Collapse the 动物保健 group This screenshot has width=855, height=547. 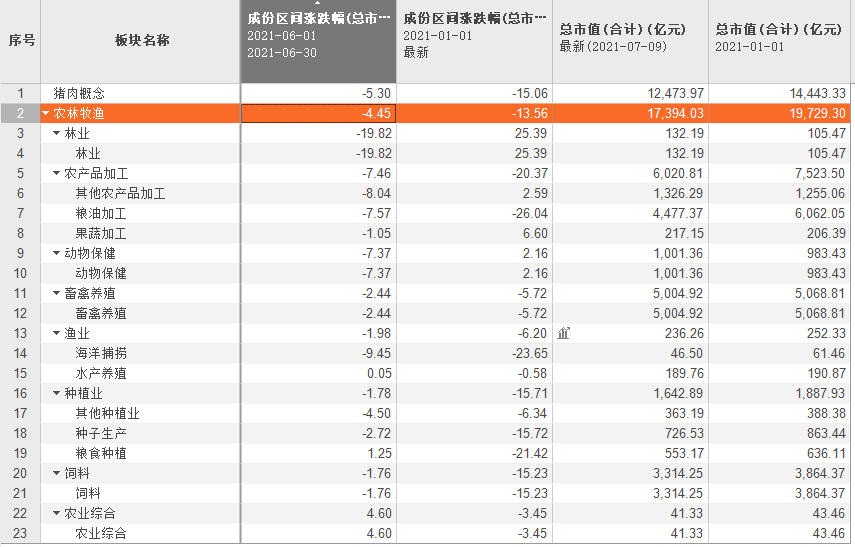56,253
